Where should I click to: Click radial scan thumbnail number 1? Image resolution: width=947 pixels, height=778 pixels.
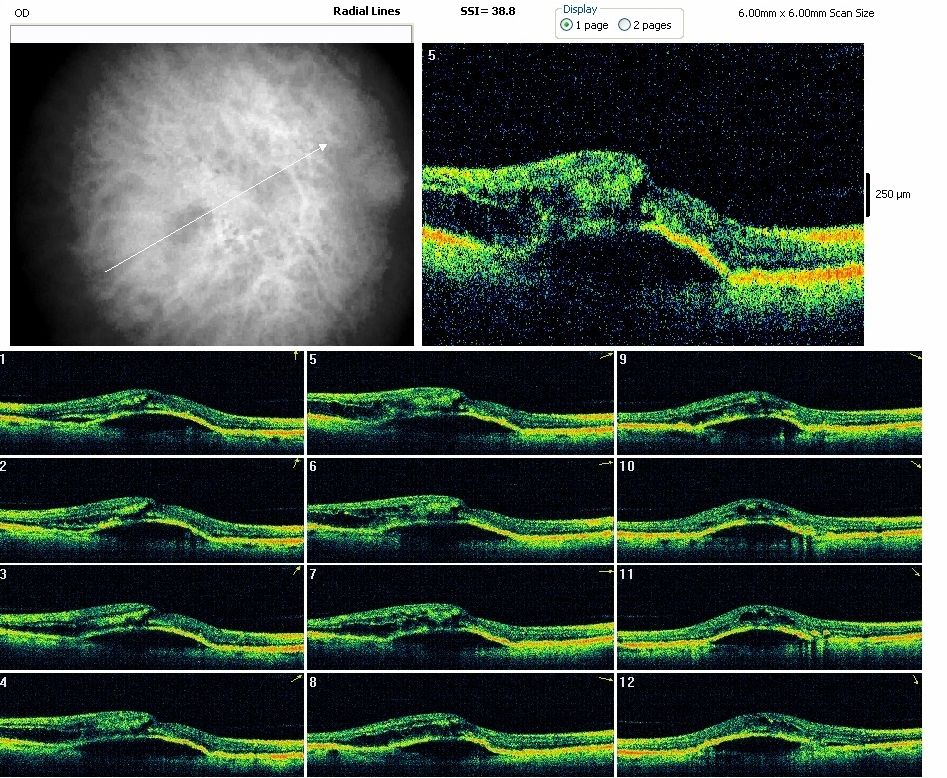(151, 403)
